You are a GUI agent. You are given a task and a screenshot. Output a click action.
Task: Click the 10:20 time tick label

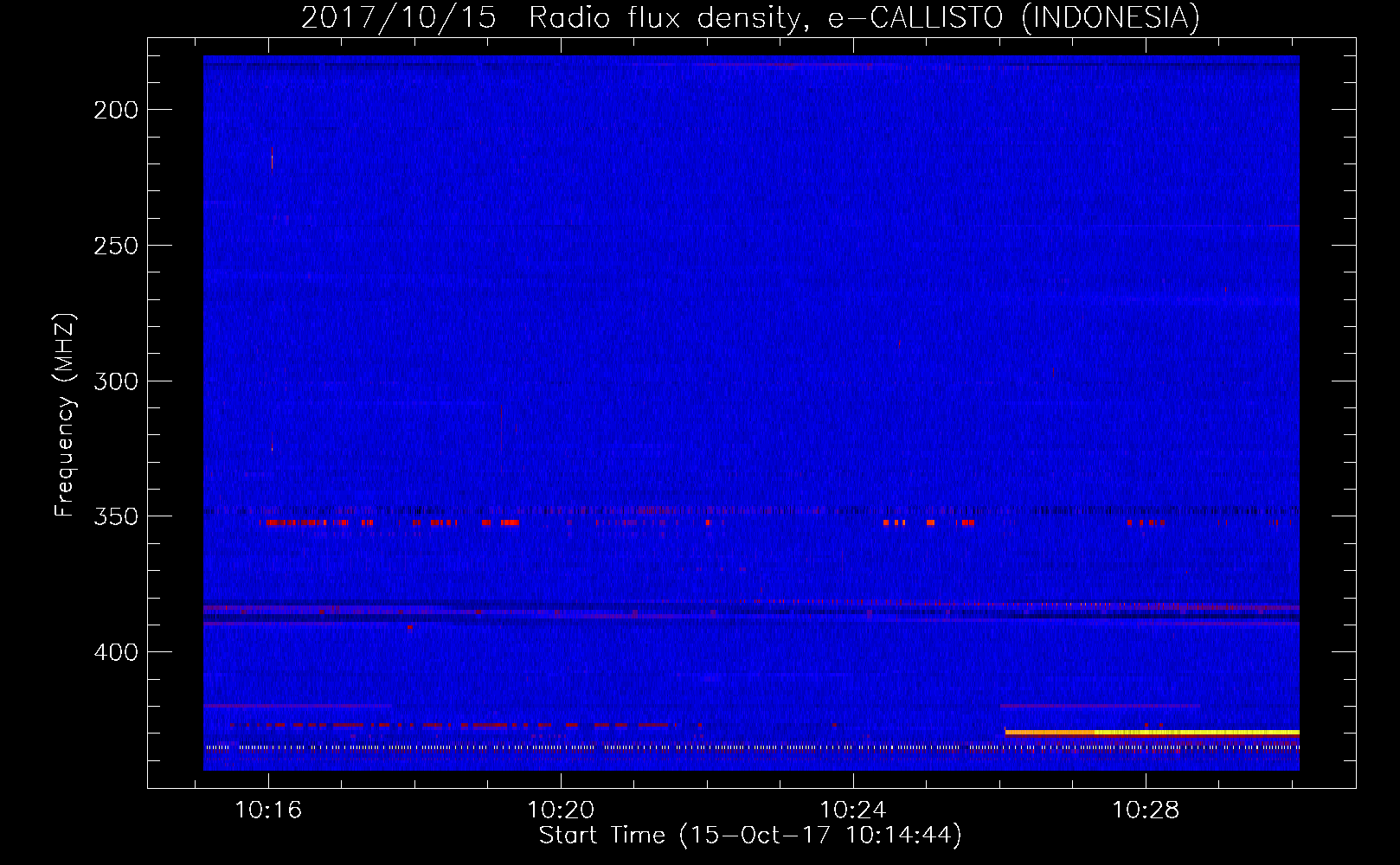coord(561,810)
